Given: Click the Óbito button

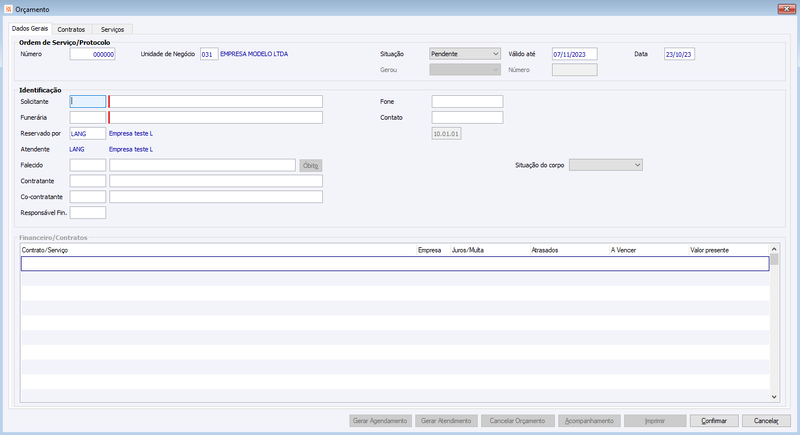Looking at the screenshot, I should tap(311, 165).
